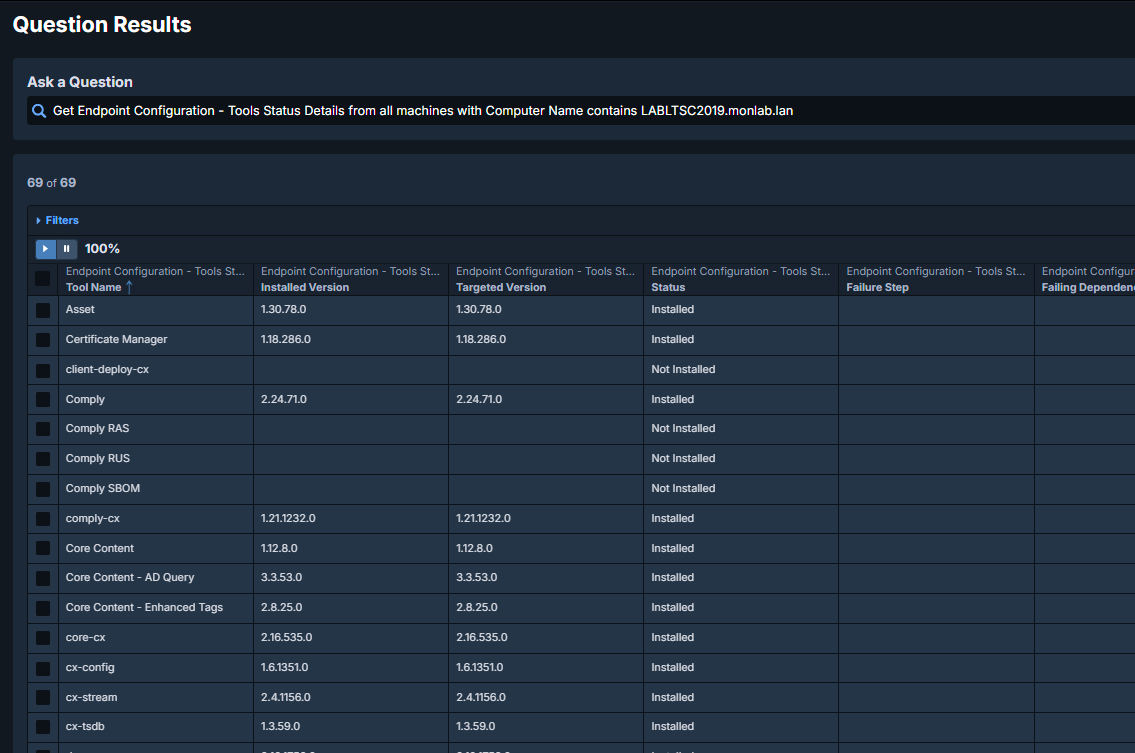1135x753 pixels.
Task: Click the comply-cx installed version cell
Action: click(x=288, y=518)
